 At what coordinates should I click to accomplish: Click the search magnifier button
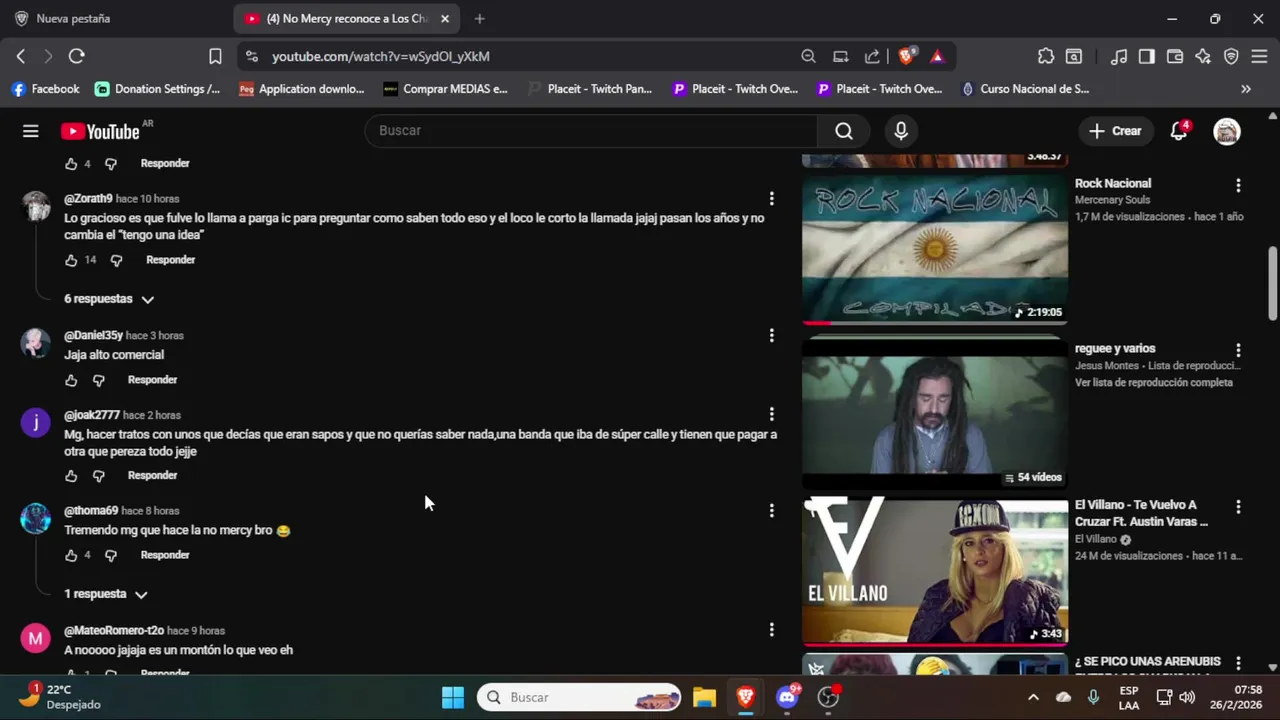pos(844,131)
